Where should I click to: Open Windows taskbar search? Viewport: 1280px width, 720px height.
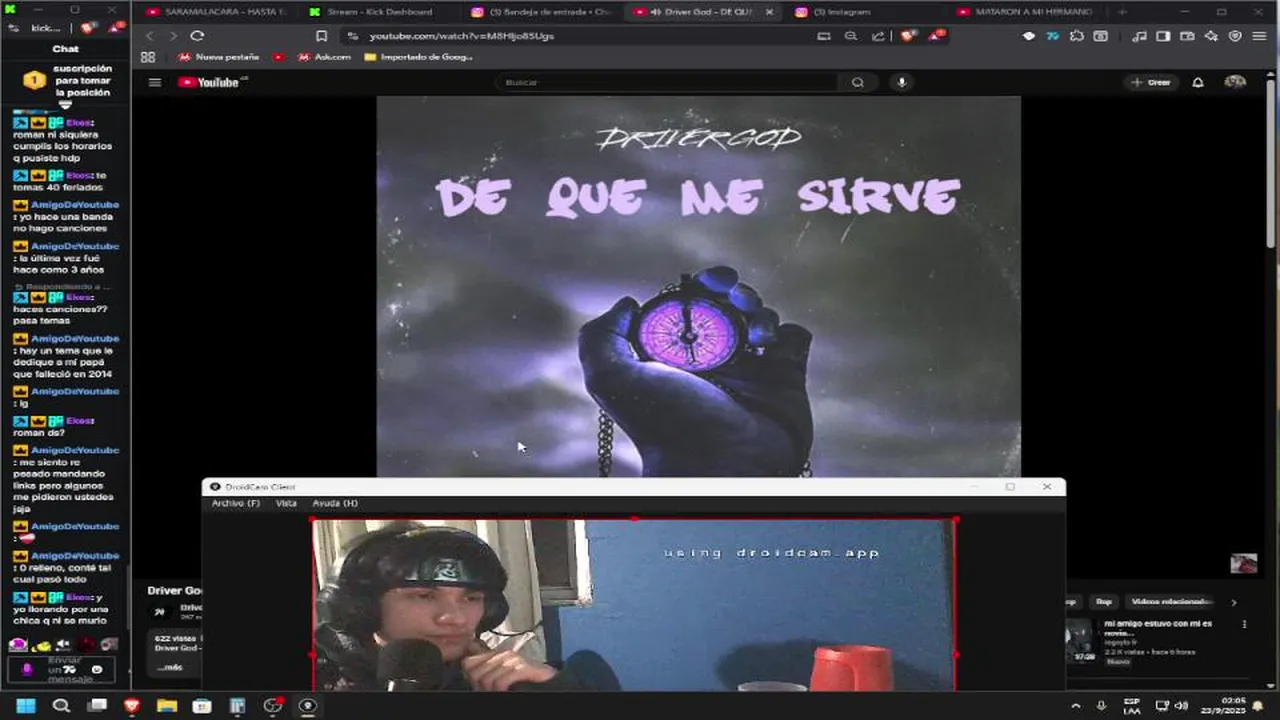coord(61,706)
